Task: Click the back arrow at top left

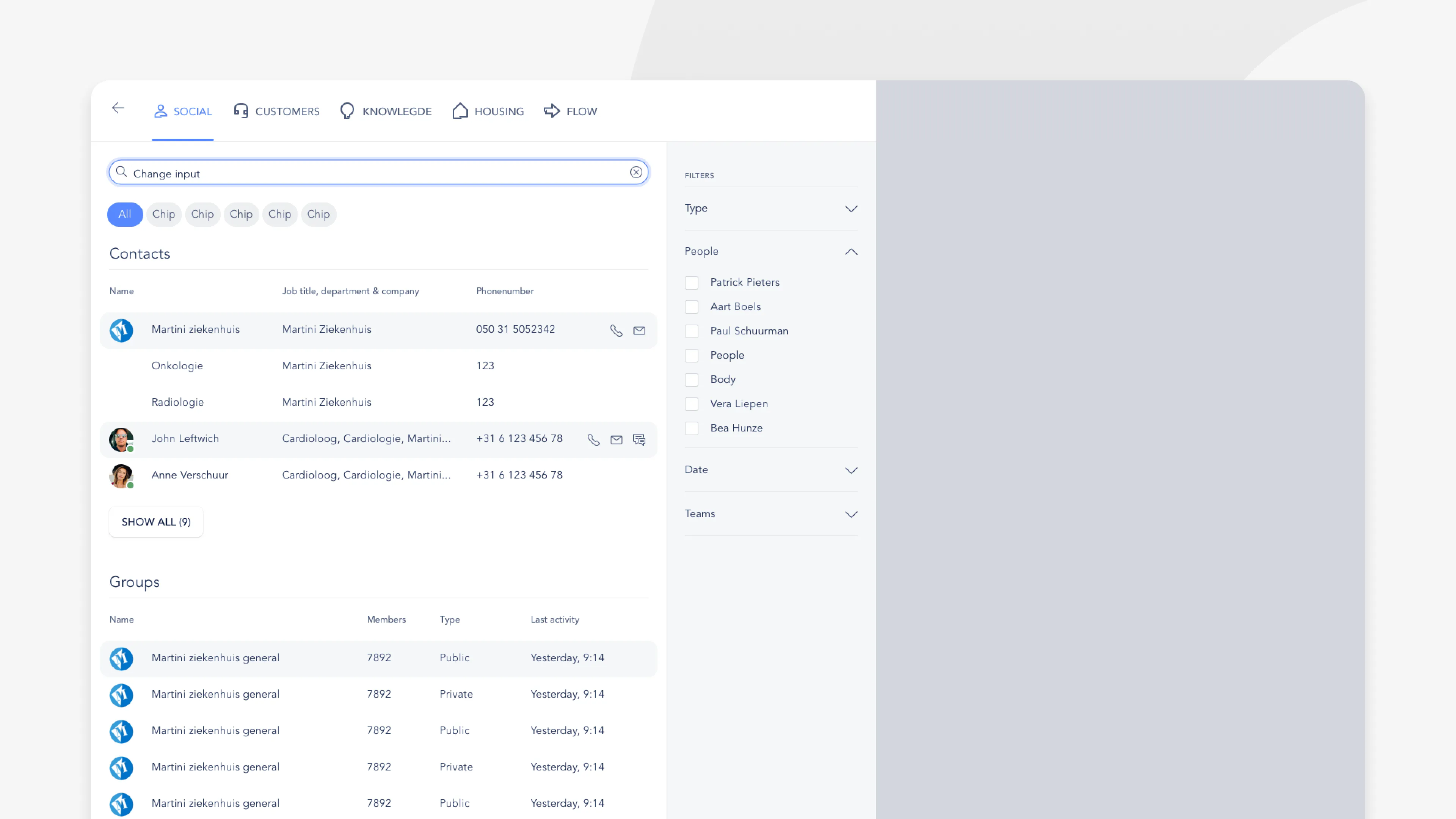Action: [118, 107]
